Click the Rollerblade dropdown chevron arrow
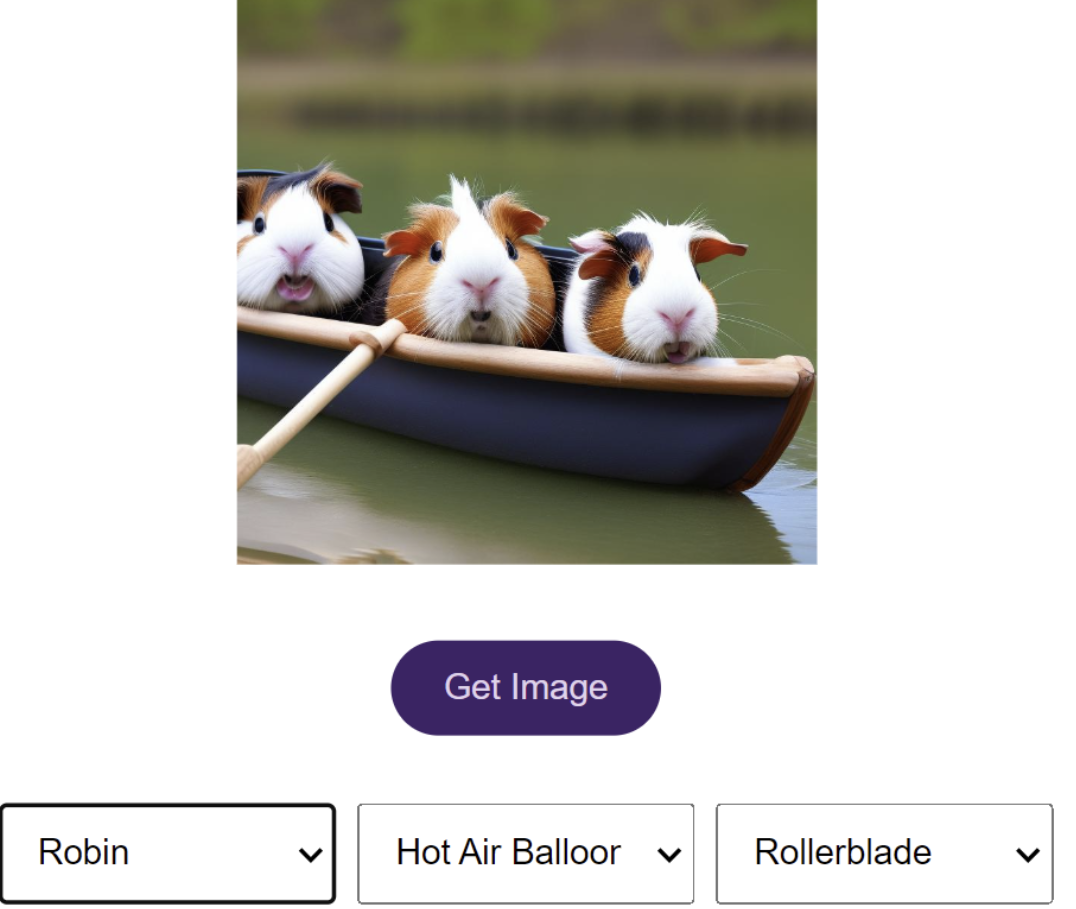 [x=1027, y=854]
